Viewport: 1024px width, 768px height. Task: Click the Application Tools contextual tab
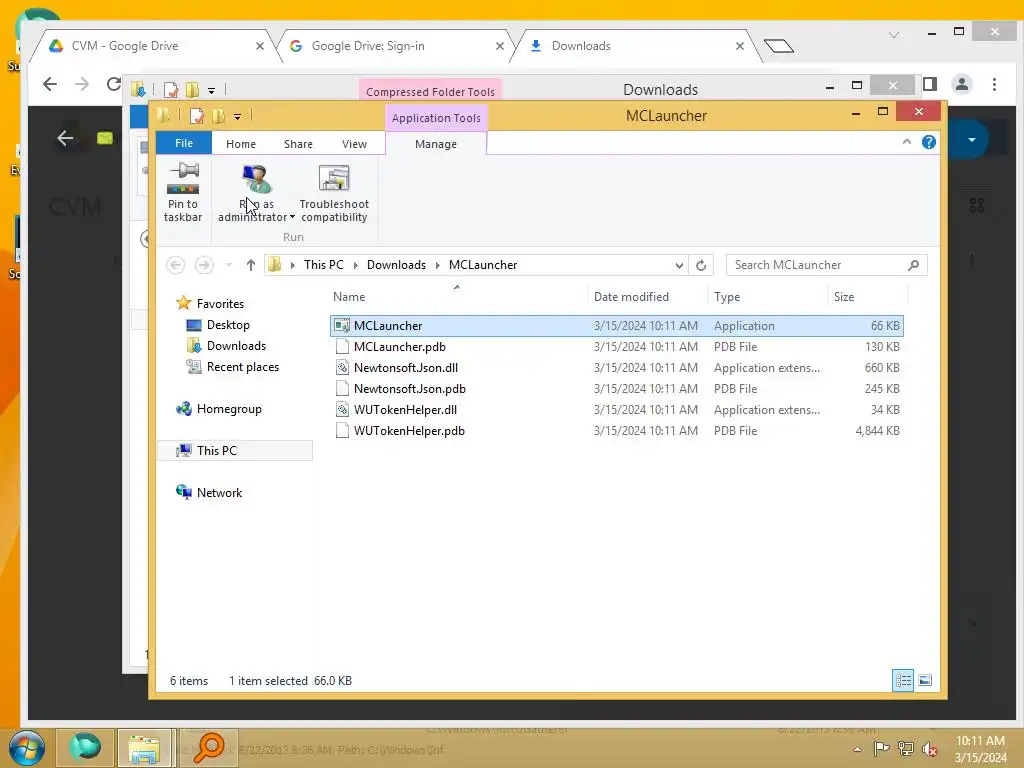[436, 118]
